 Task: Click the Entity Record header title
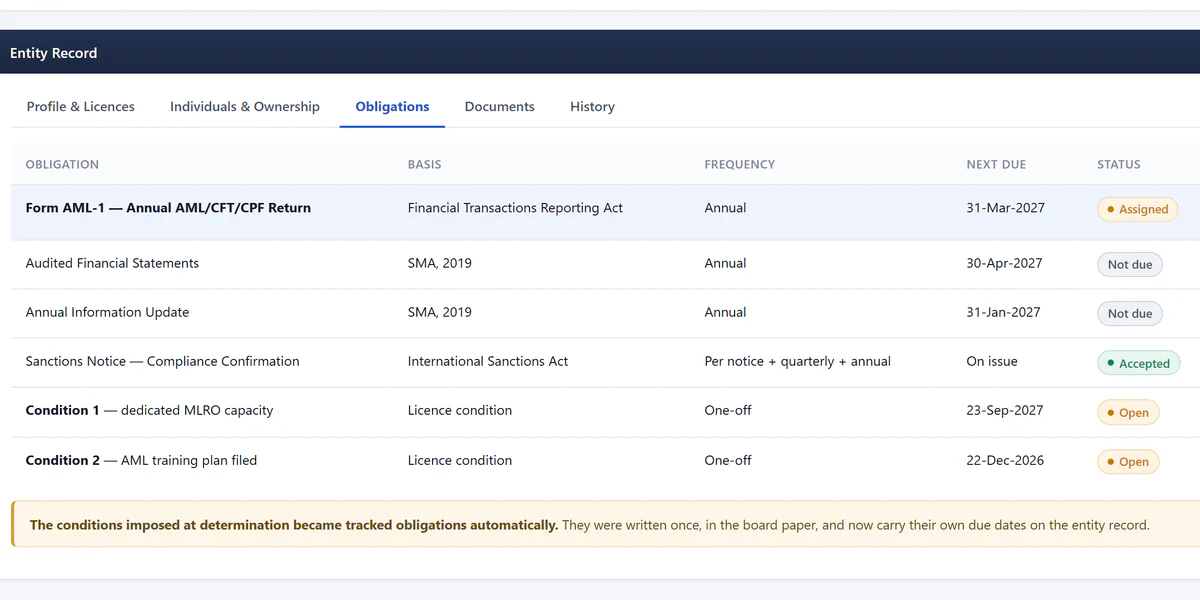[x=53, y=53]
